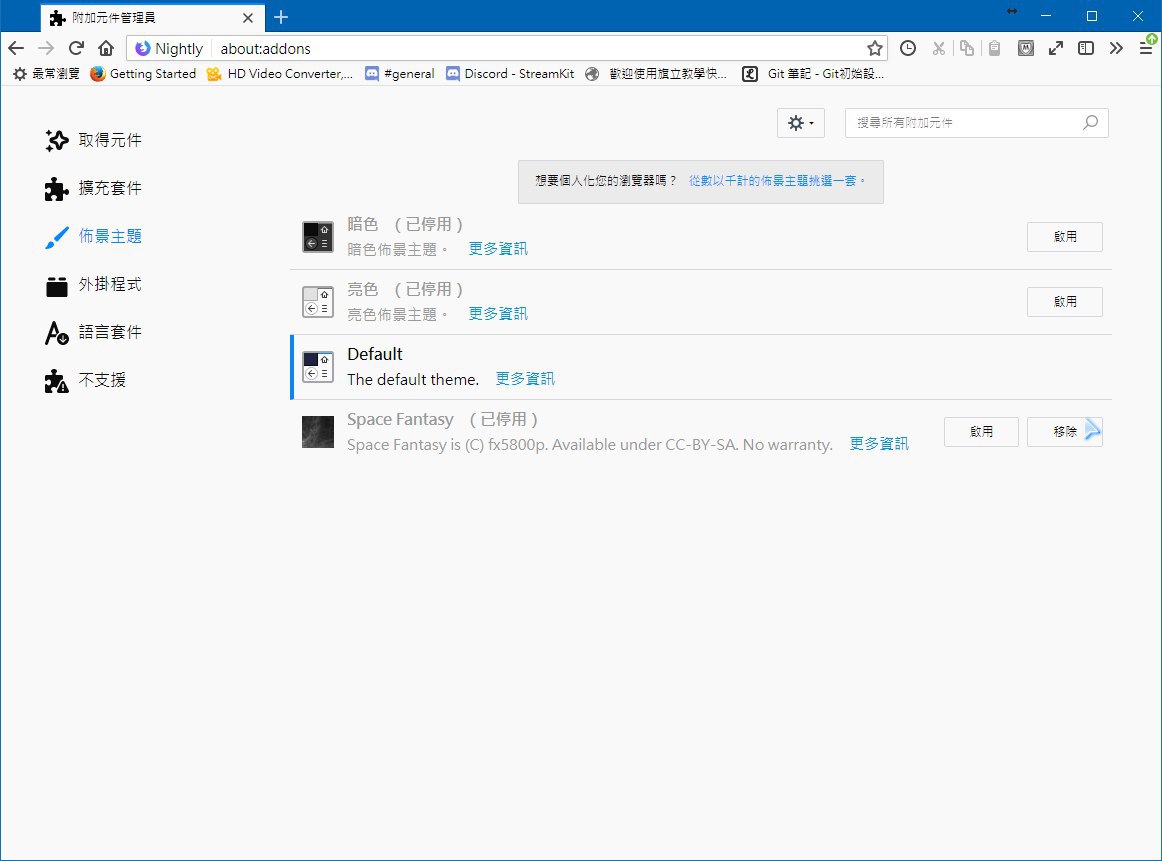This screenshot has height=861, width=1162.
Task: Bookmark this page with the star icon
Action: pos(875,48)
